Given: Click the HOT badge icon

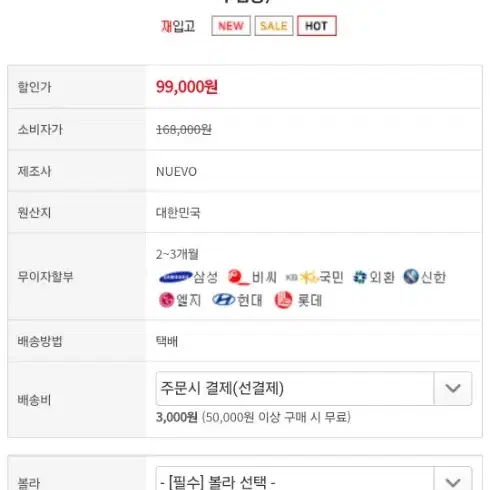Looking at the screenshot, I should coord(317,26).
